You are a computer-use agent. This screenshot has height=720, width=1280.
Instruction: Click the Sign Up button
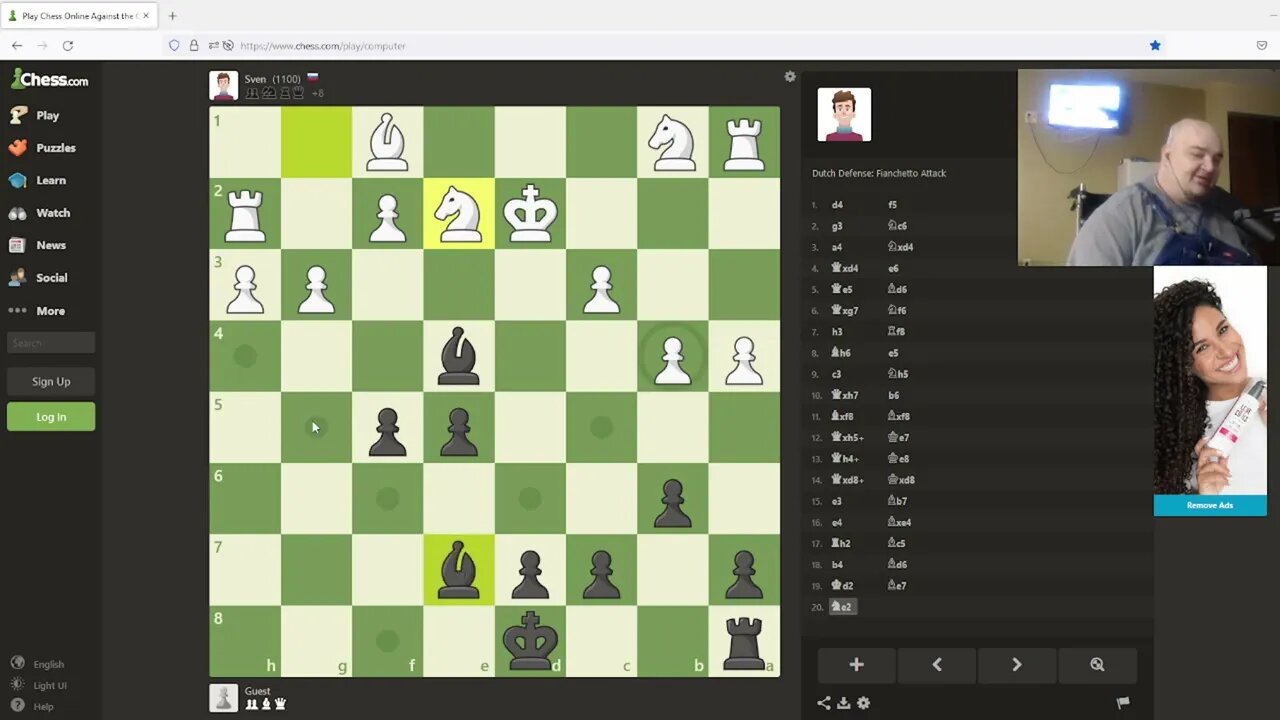(x=51, y=381)
